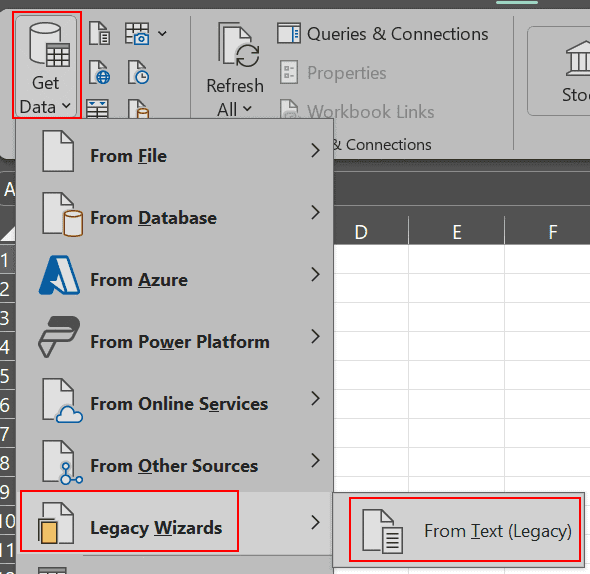Click the From File chevron arrow

(315, 151)
